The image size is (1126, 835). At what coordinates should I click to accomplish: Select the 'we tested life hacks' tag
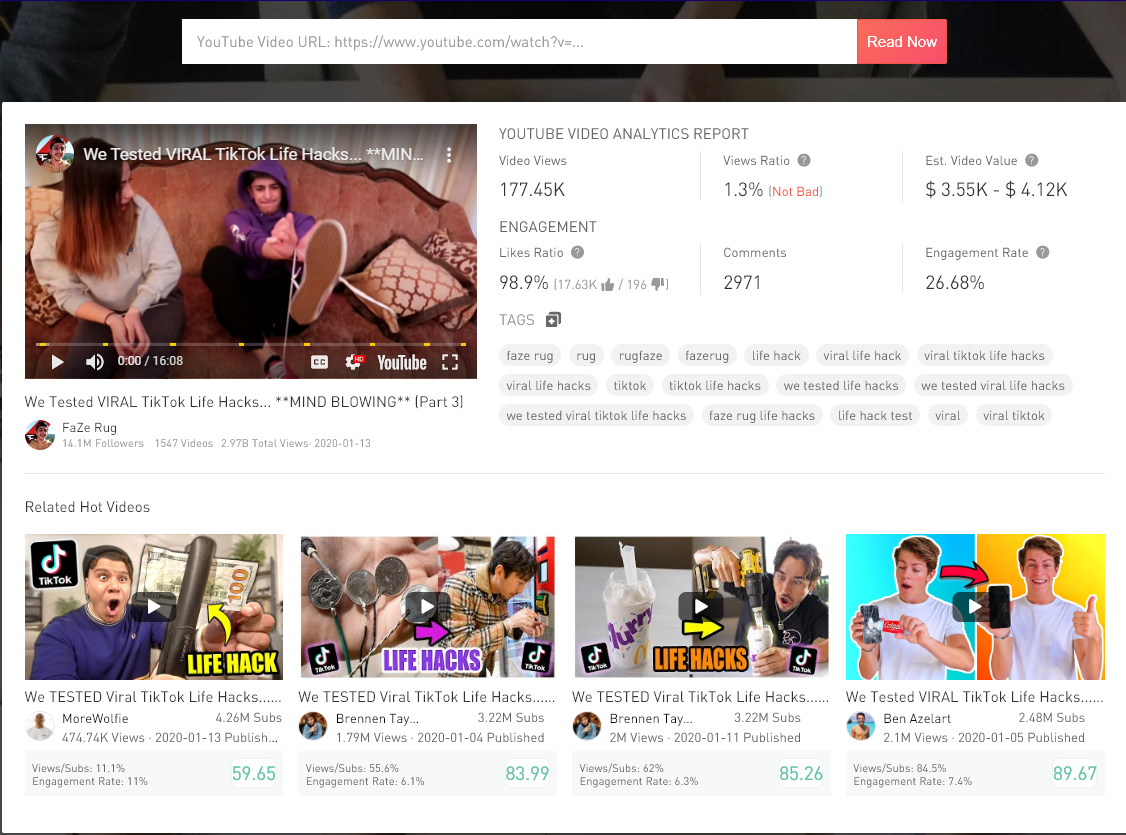(841, 386)
